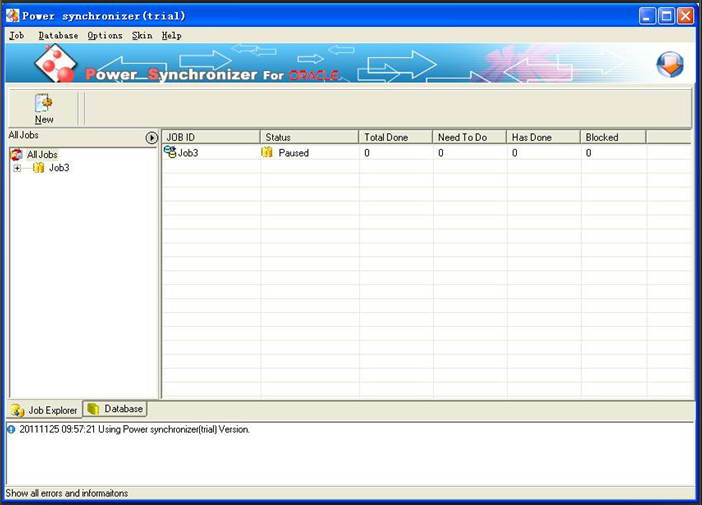This screenshot has width=702, height=505.
Task: Switch to the Database tab
Action: click(x=116, y=409)
